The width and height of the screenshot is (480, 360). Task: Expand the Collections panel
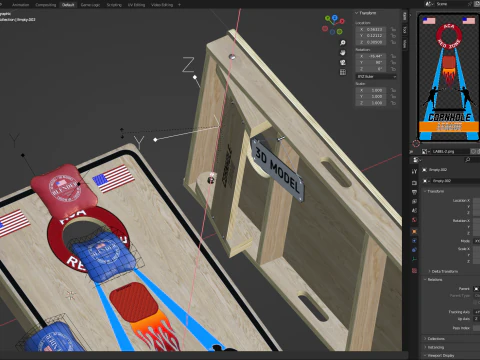click(x=435, y=339)
